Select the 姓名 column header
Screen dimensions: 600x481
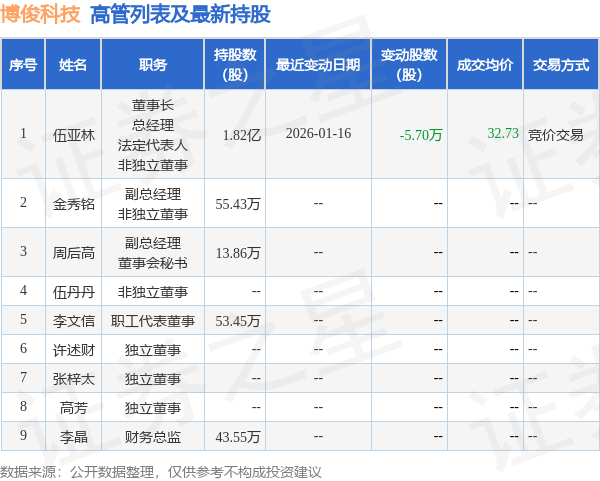point(73,65)
